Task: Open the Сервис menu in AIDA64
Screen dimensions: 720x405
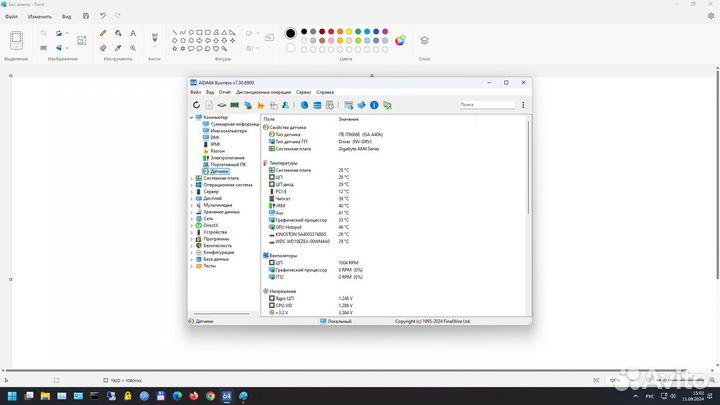Action: tap(304, 92)
